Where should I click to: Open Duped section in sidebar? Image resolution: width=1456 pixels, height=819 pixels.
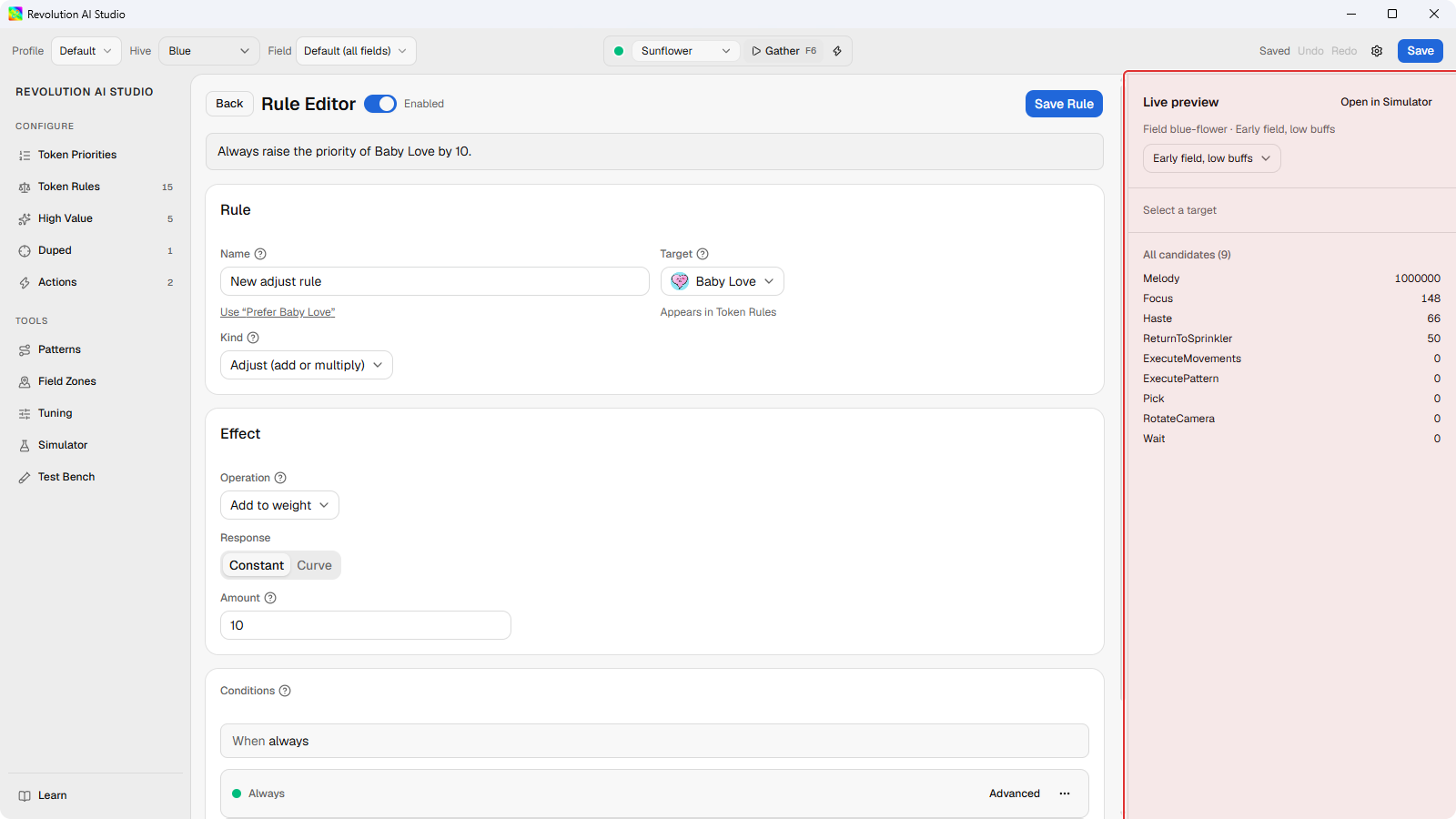click(96, 250)
